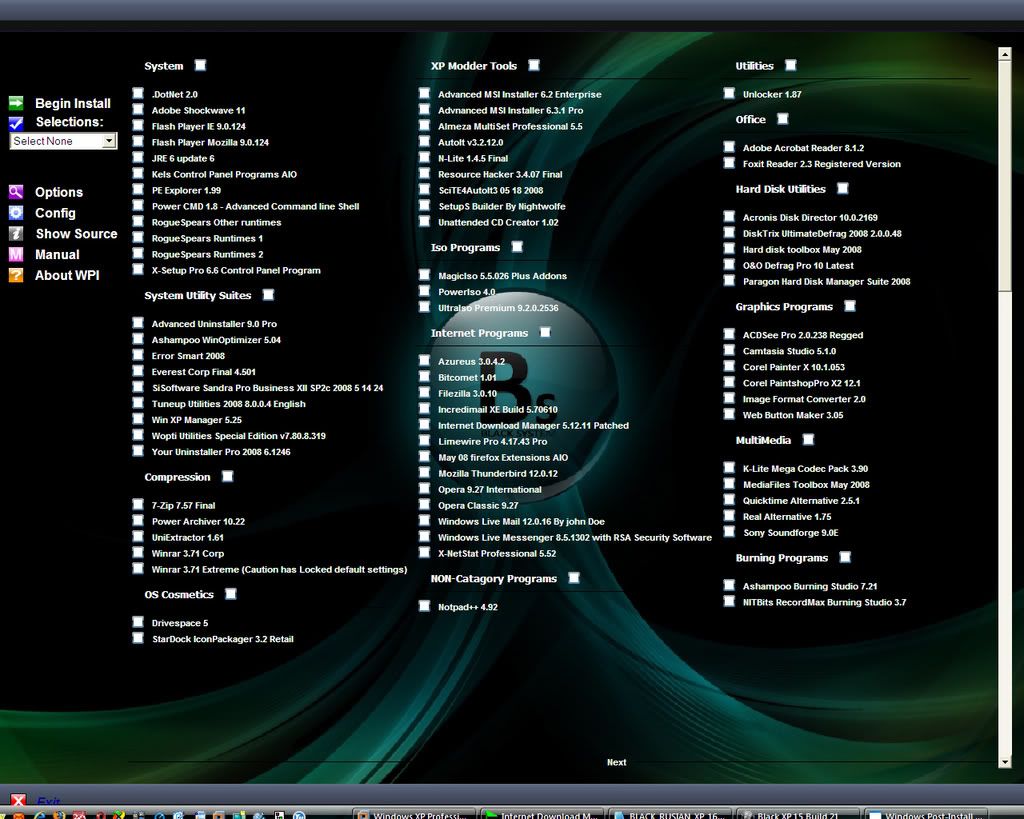This screenshot has height=819, width=1024.
Task: Check JRE 6 update 6
Action: coord(138,157)
